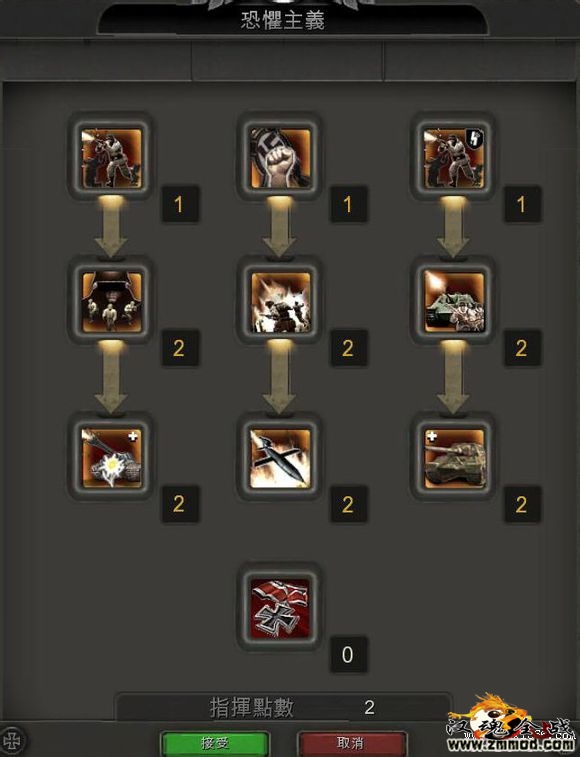Select the rocket strike on tank icon
The height and width of the screenshot is (757, 580).
click(x=111, y=458)
